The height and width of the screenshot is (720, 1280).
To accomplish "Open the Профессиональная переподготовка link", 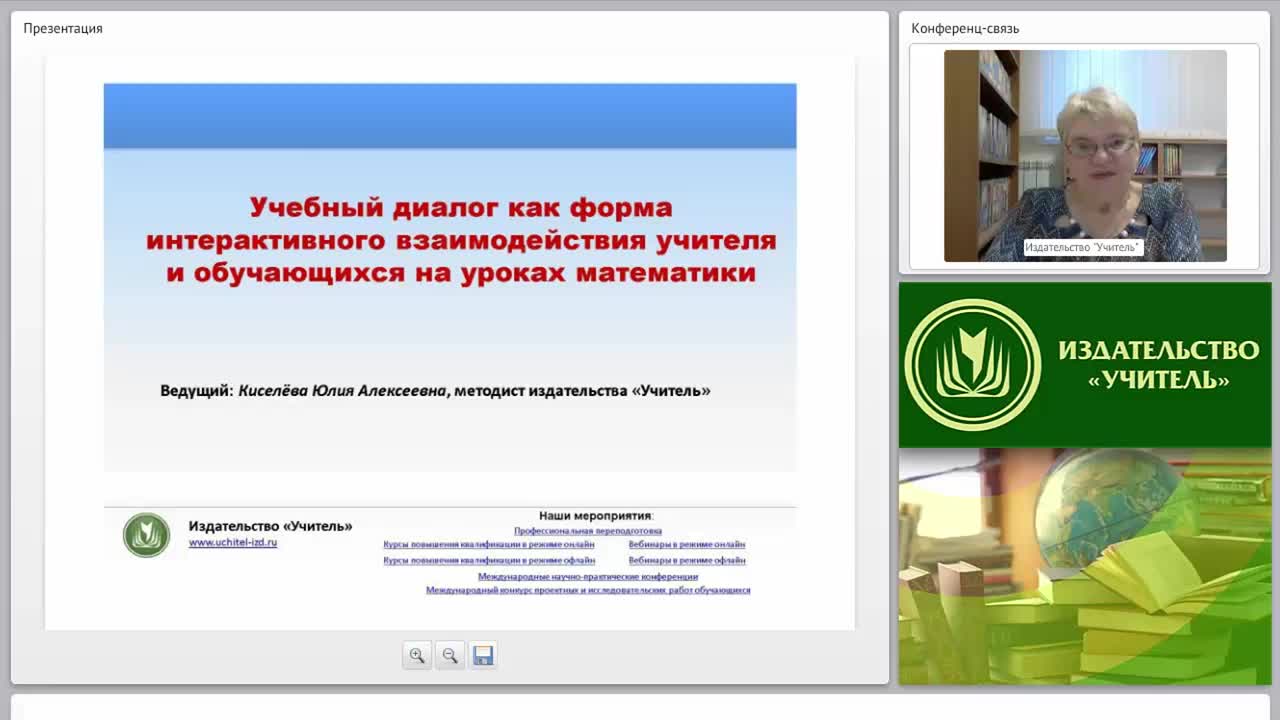I will (588, 531).
